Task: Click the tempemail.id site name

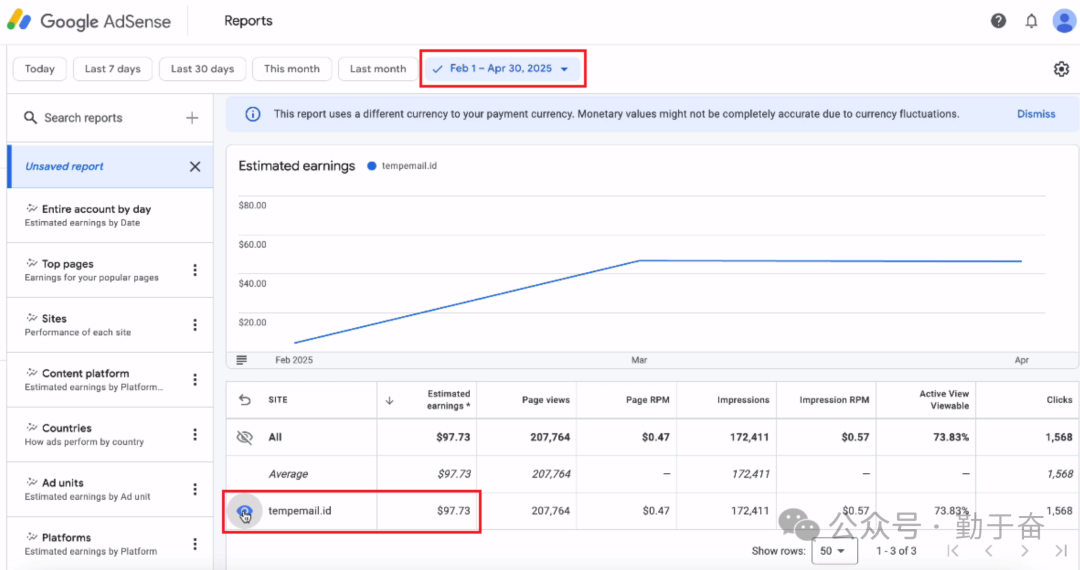Action: point(300,511)
